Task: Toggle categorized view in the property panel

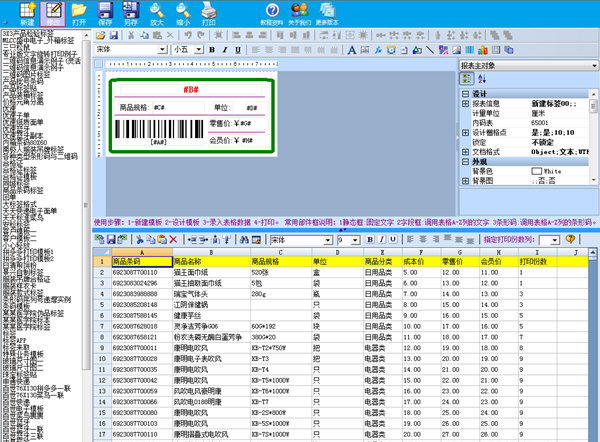Action: pyautogui.click(x=466, y=79)
